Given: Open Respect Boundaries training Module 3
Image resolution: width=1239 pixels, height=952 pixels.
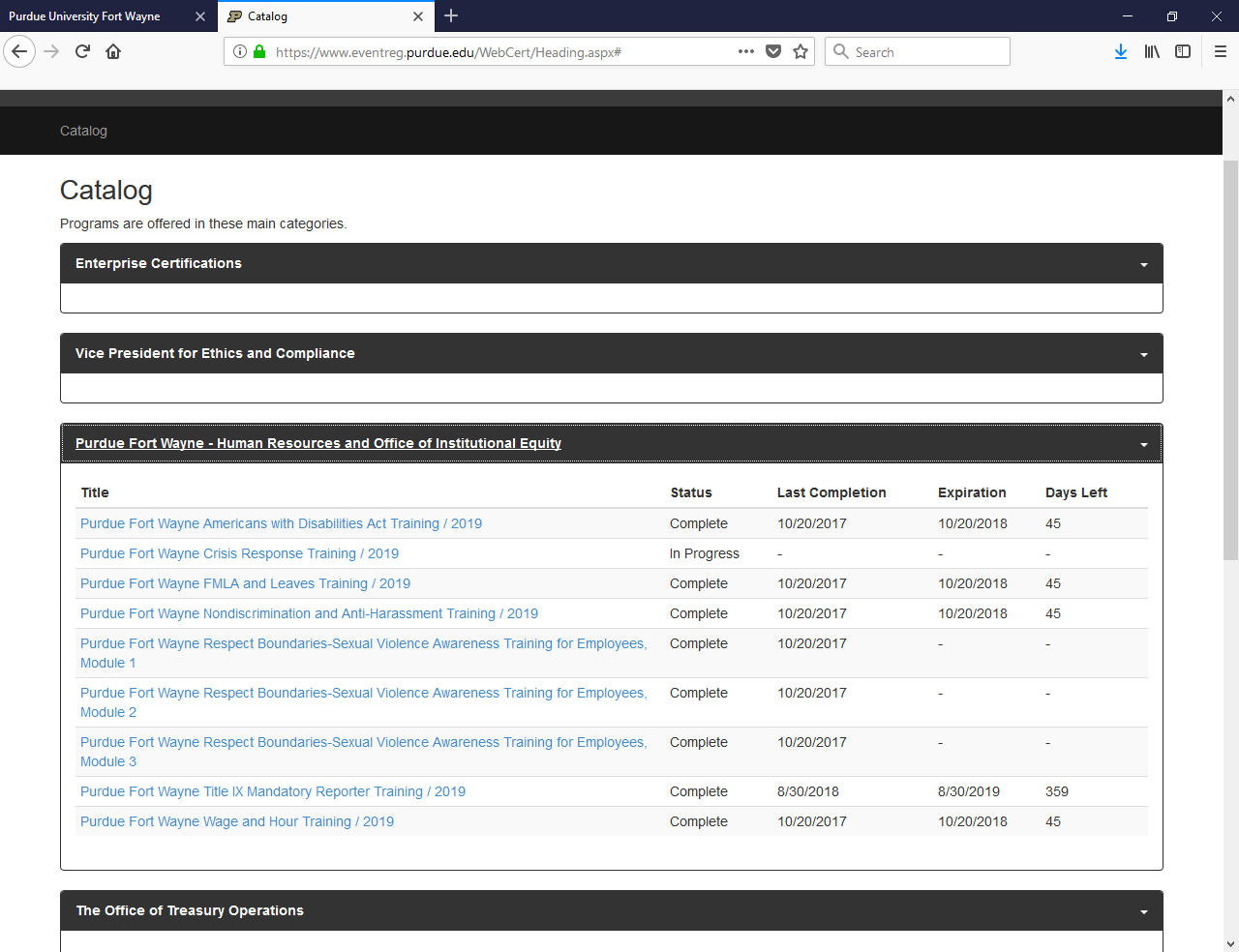Looking at the screenshot, I should point(364,752).
